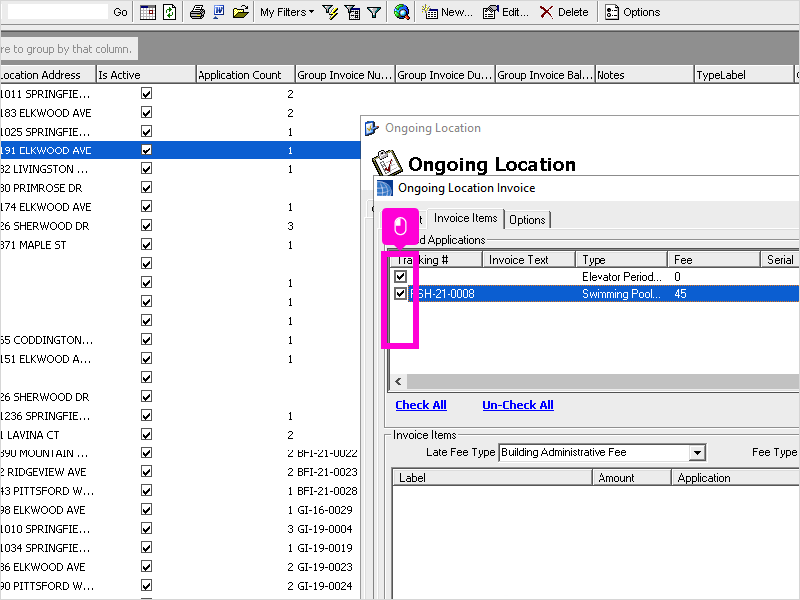Viewport: 800px width, 600px height.
Task: Click the Ongoing Location Invoice globe icon
Action: 385,188
